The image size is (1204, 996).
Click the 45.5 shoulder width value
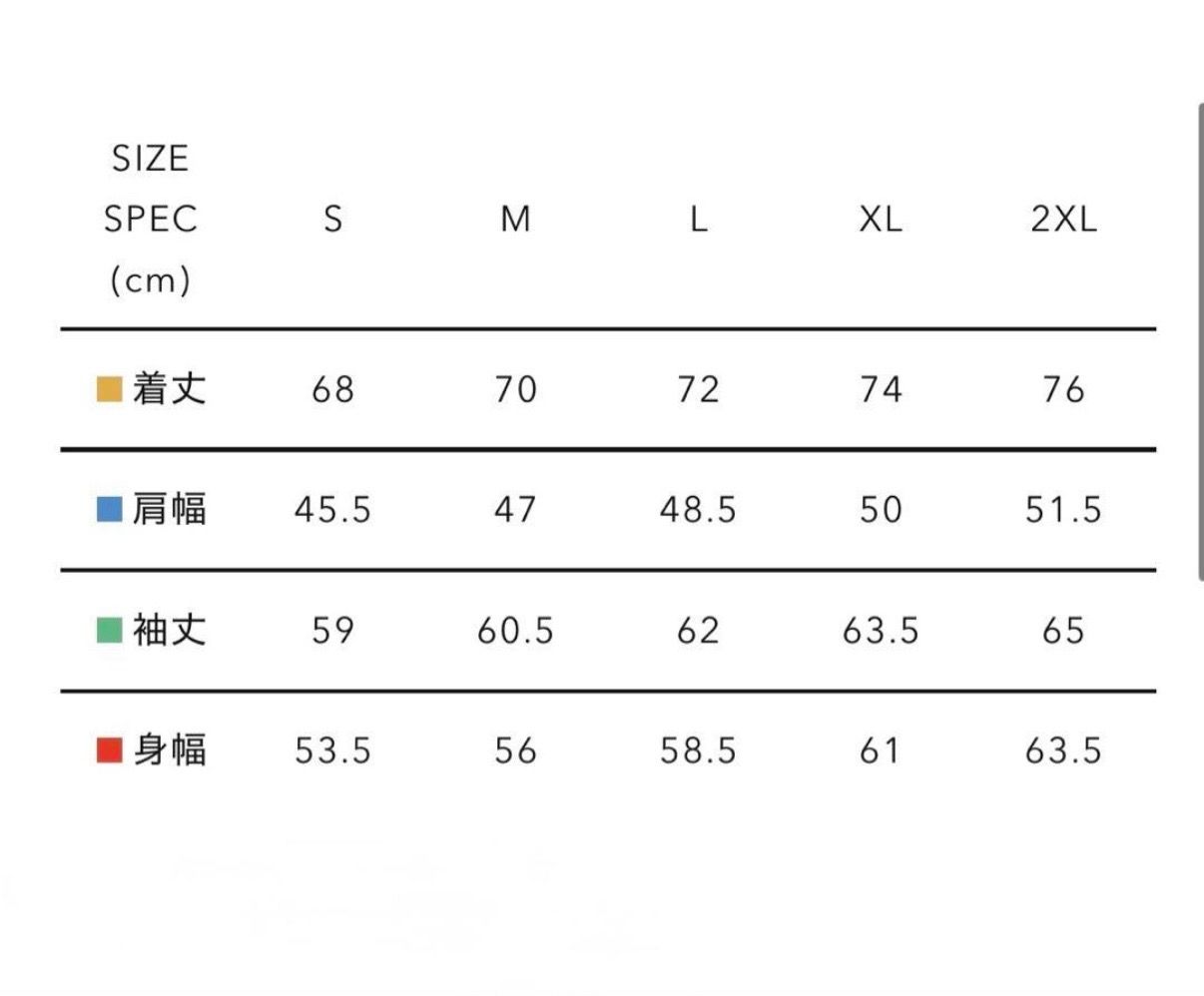point(332,510)
